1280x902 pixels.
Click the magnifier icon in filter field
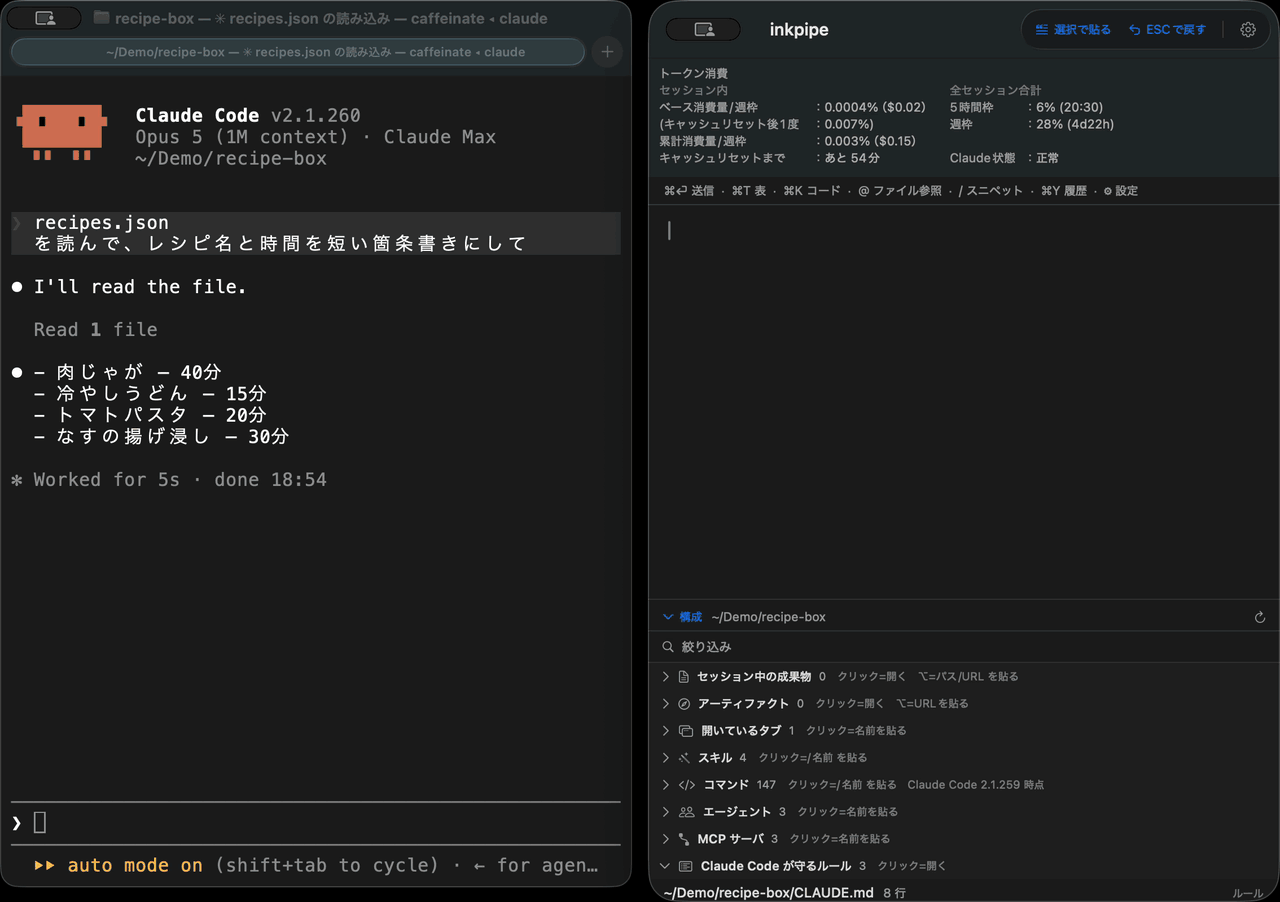click(x=668, y=647)
